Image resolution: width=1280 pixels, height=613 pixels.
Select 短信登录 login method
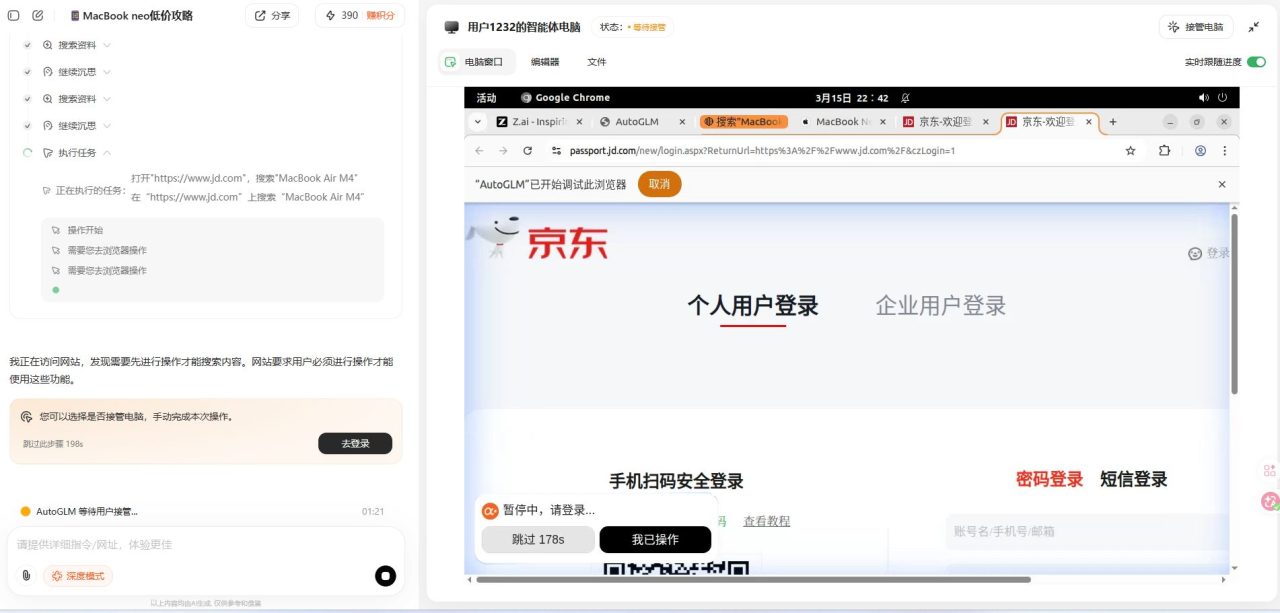point(1133,479)
